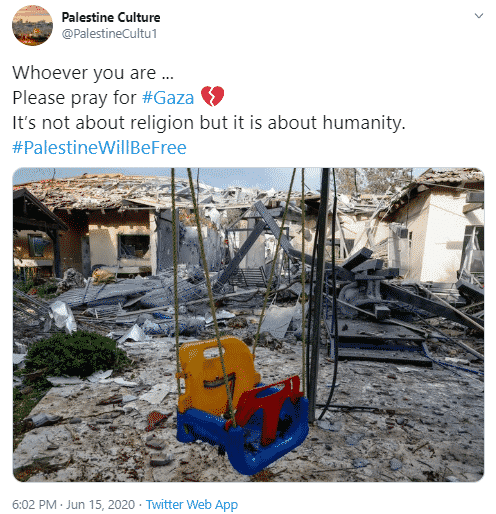The width and height of the screenshot is (496, 514).
Task: Click 'Please pray for' text in tweet
Action: pos(74,98)
